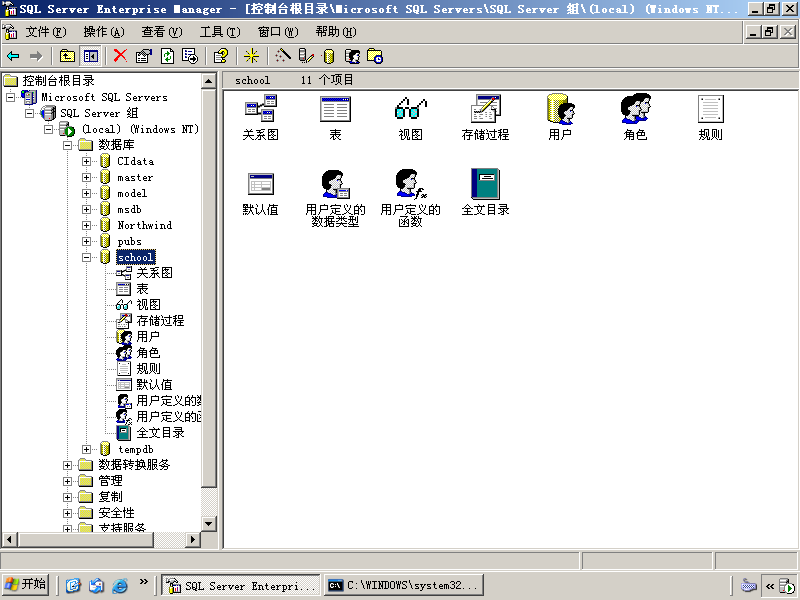Select the Northwind database in tree
The width and height of the screenshot is (800, 600).
click(145, 226)
